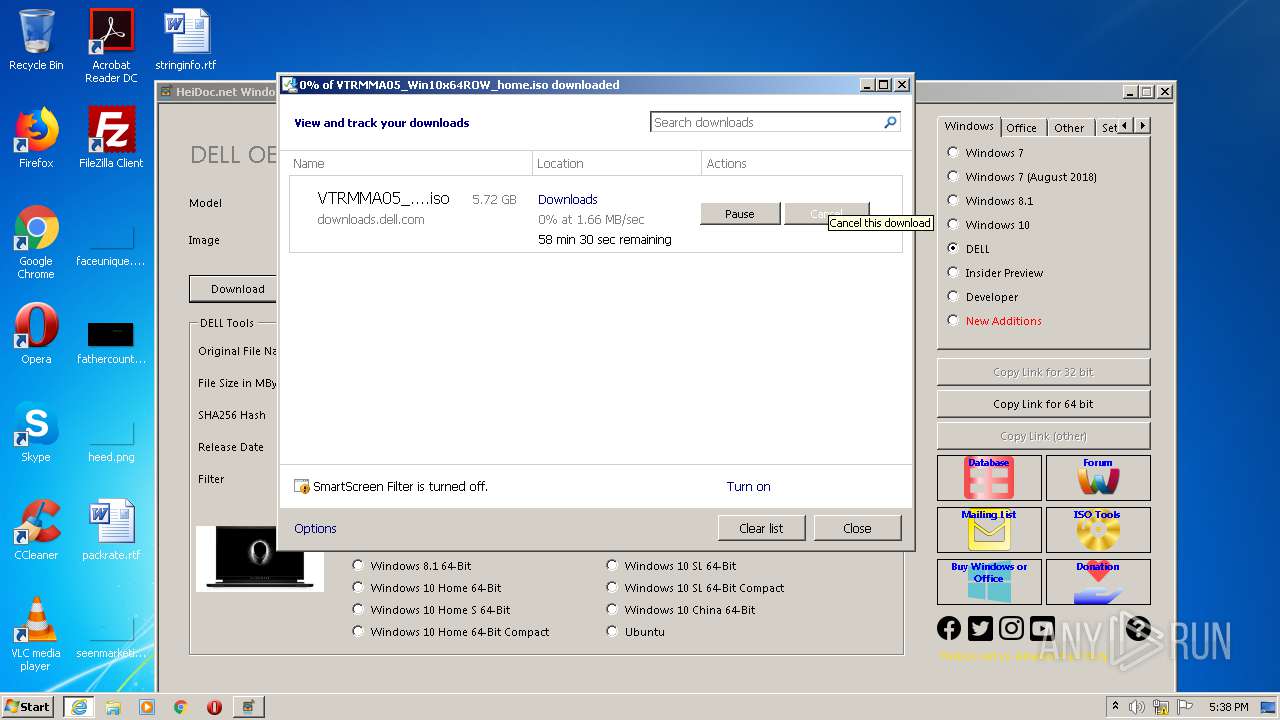Open the Downloads location link
This screenshot has height=720, width=1280.
pyautogui.click(x=567, y=199)
